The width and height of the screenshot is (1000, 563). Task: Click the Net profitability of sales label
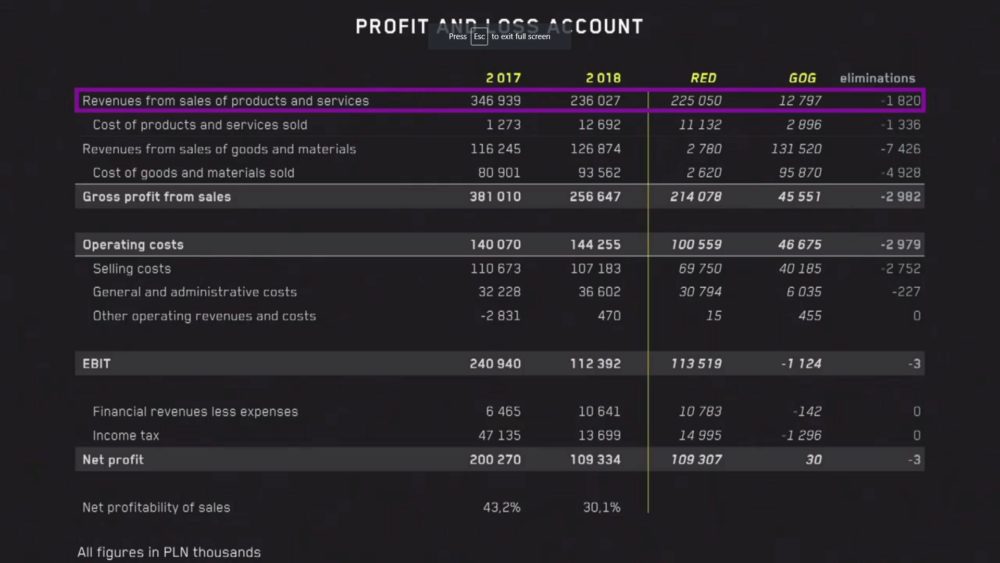(x=156, y=508)
